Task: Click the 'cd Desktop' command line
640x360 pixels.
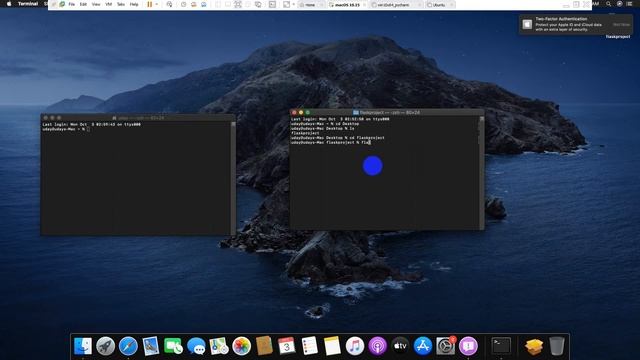Action: click(325, 124)
